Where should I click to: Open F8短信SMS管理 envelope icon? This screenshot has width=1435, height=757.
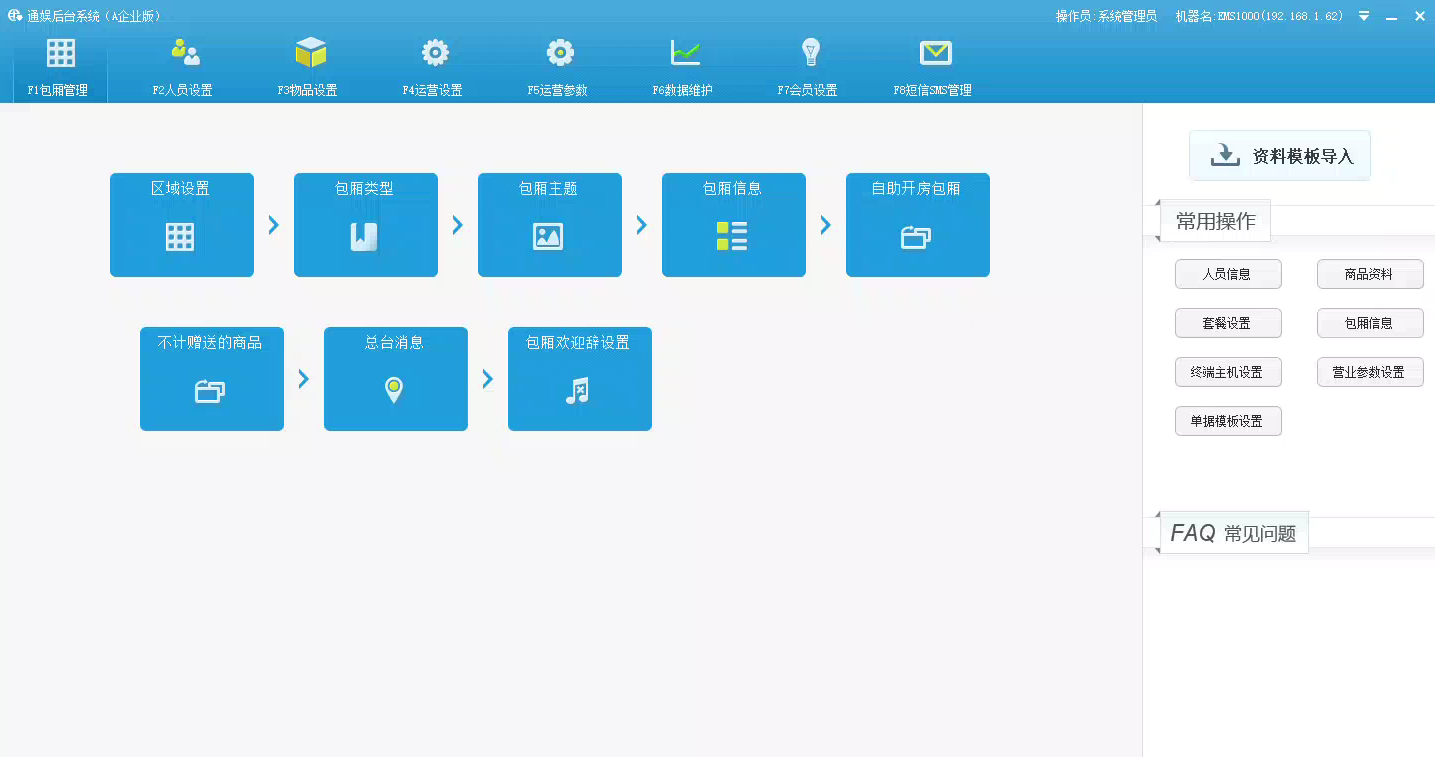(x=936, y=52)
